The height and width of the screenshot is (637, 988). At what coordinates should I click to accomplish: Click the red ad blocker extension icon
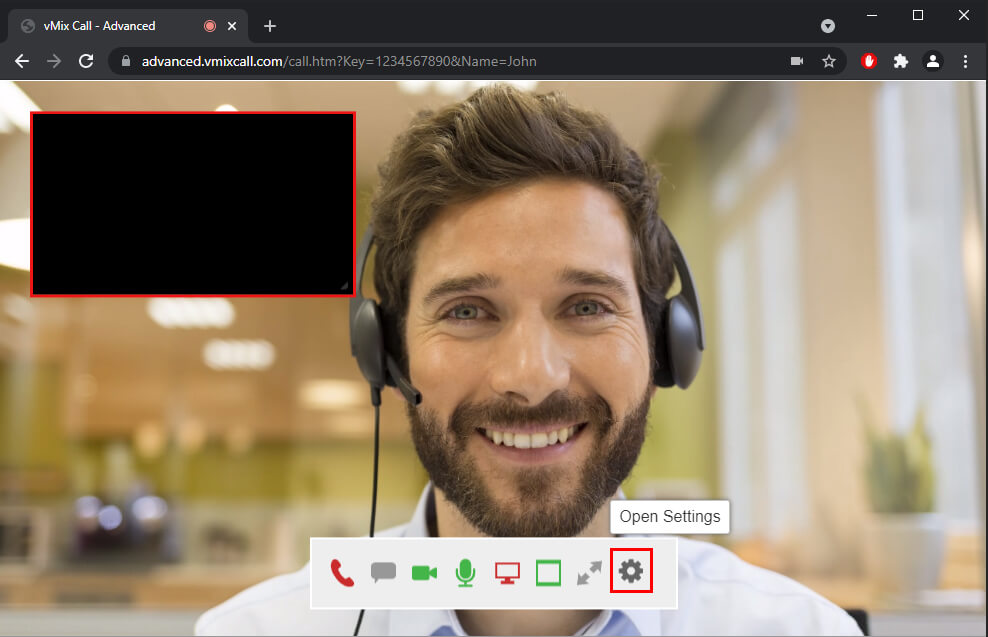click(869, 61)
